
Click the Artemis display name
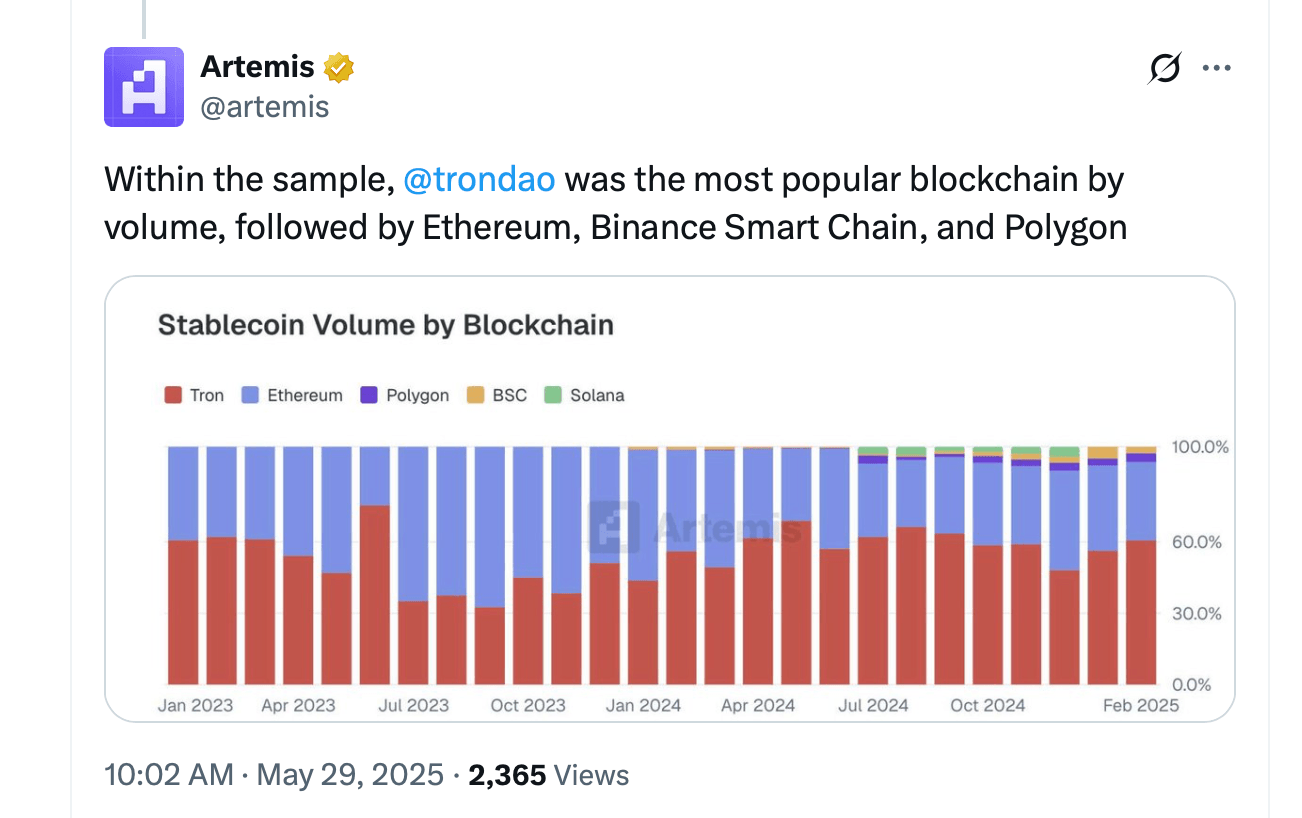[x=257, y=67]
